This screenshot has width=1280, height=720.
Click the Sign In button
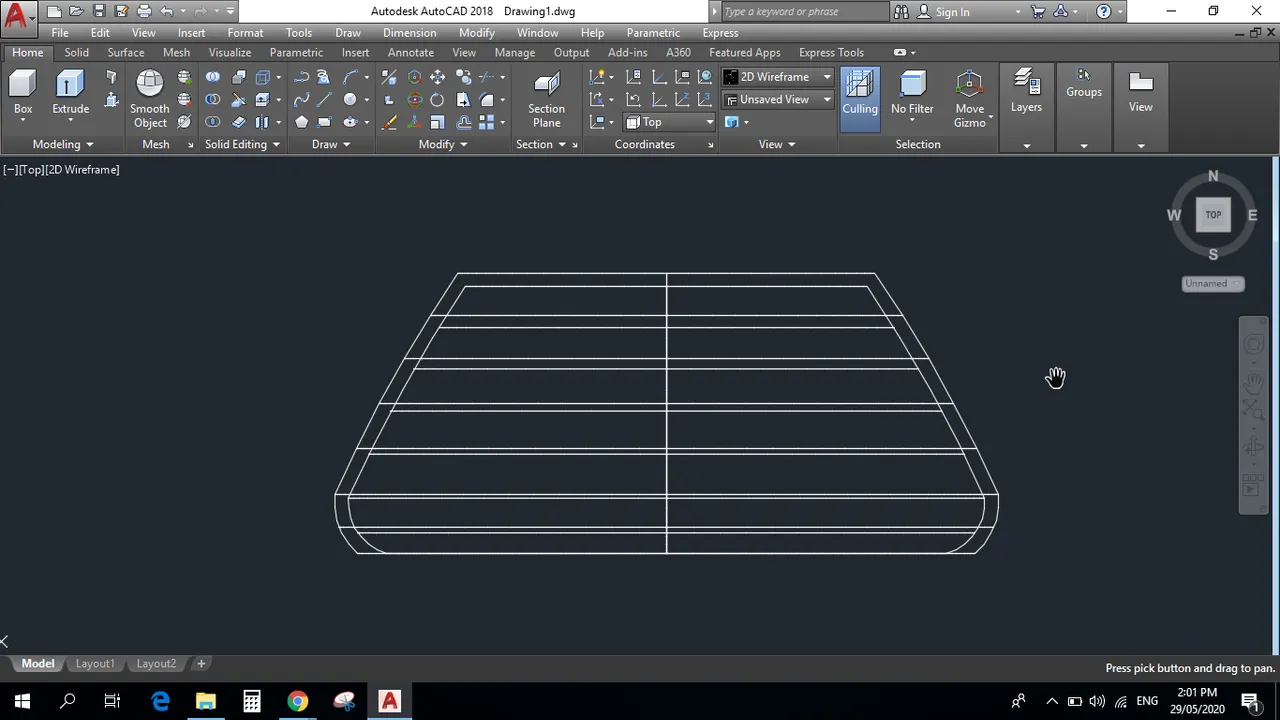pos(943,12)
